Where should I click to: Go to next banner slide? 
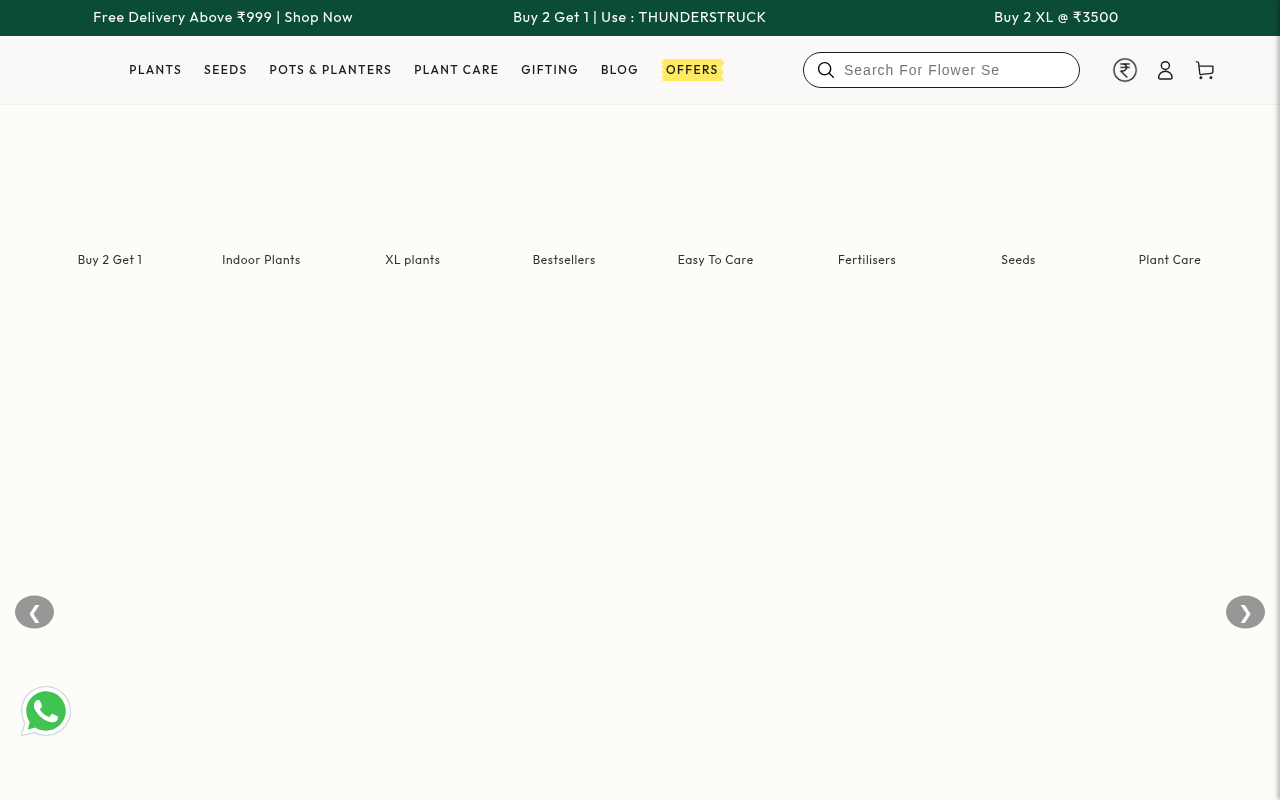point(1245,612)
